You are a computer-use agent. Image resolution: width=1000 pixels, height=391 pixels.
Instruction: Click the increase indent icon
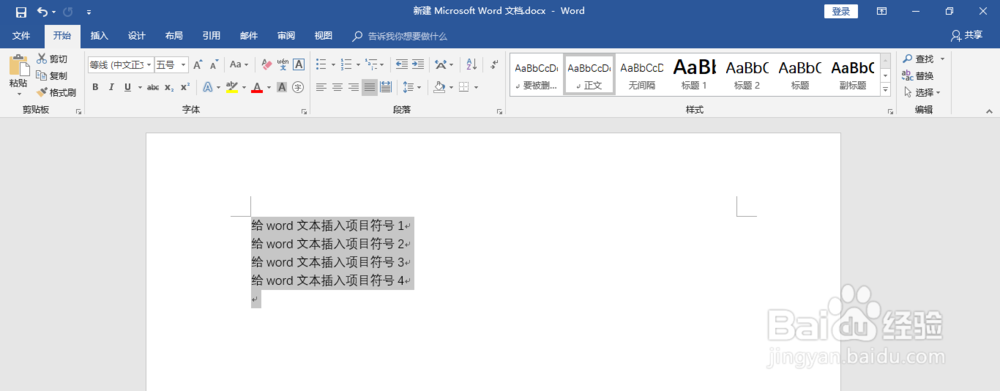coord(418,64)
